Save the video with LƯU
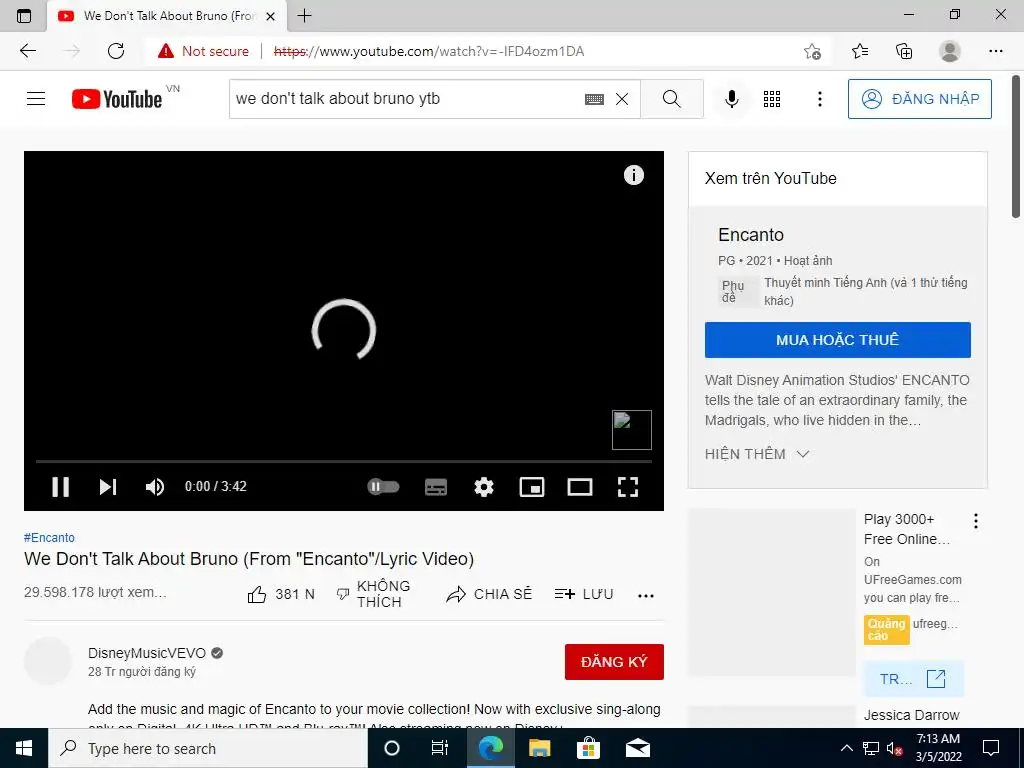Screen dimensions: 1024x768 coord(584,594)
